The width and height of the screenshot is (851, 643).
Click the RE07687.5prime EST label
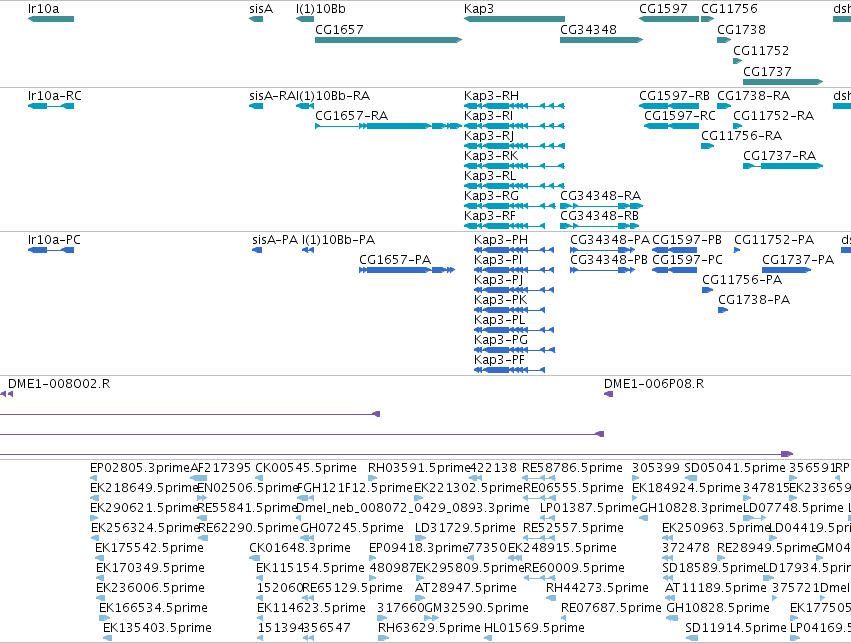(611, 608)
